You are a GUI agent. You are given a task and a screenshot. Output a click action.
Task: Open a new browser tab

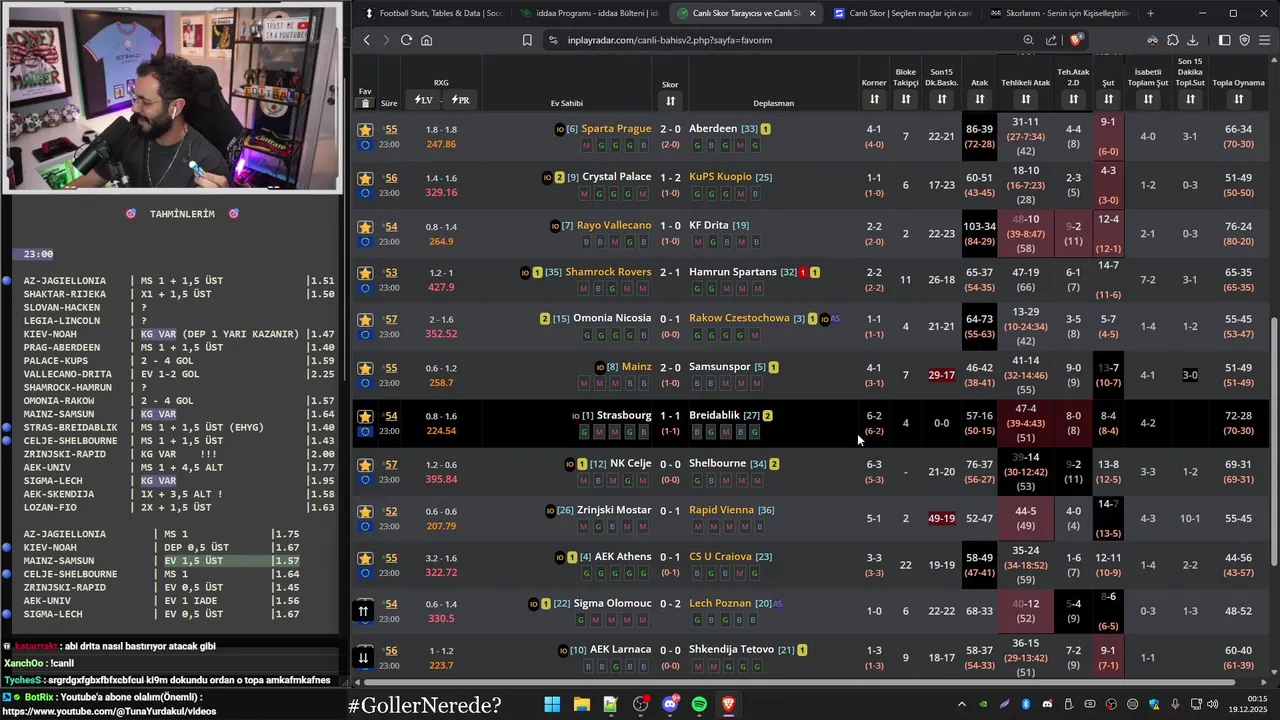(x=1150, y=13)
